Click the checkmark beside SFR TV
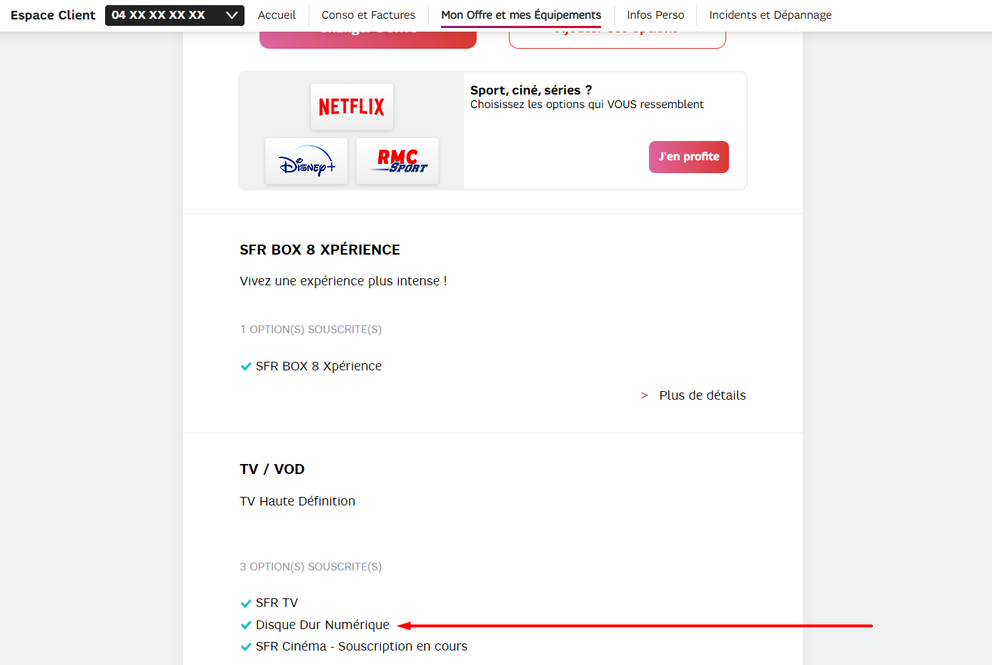This screenshot has width=992, height=665. click(x=246, y=603)
